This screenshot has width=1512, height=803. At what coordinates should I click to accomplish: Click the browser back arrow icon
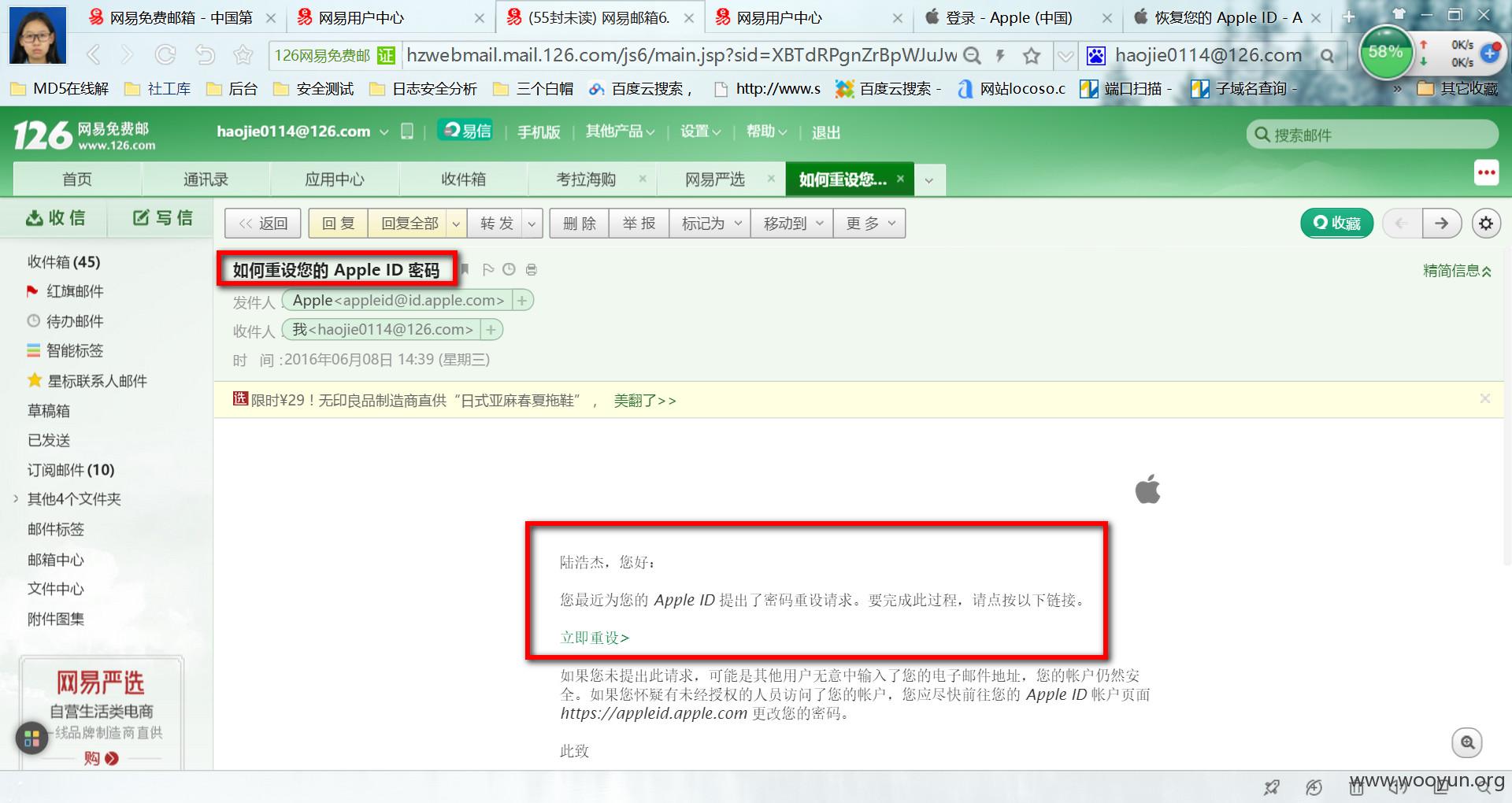(x=93, y=54)
